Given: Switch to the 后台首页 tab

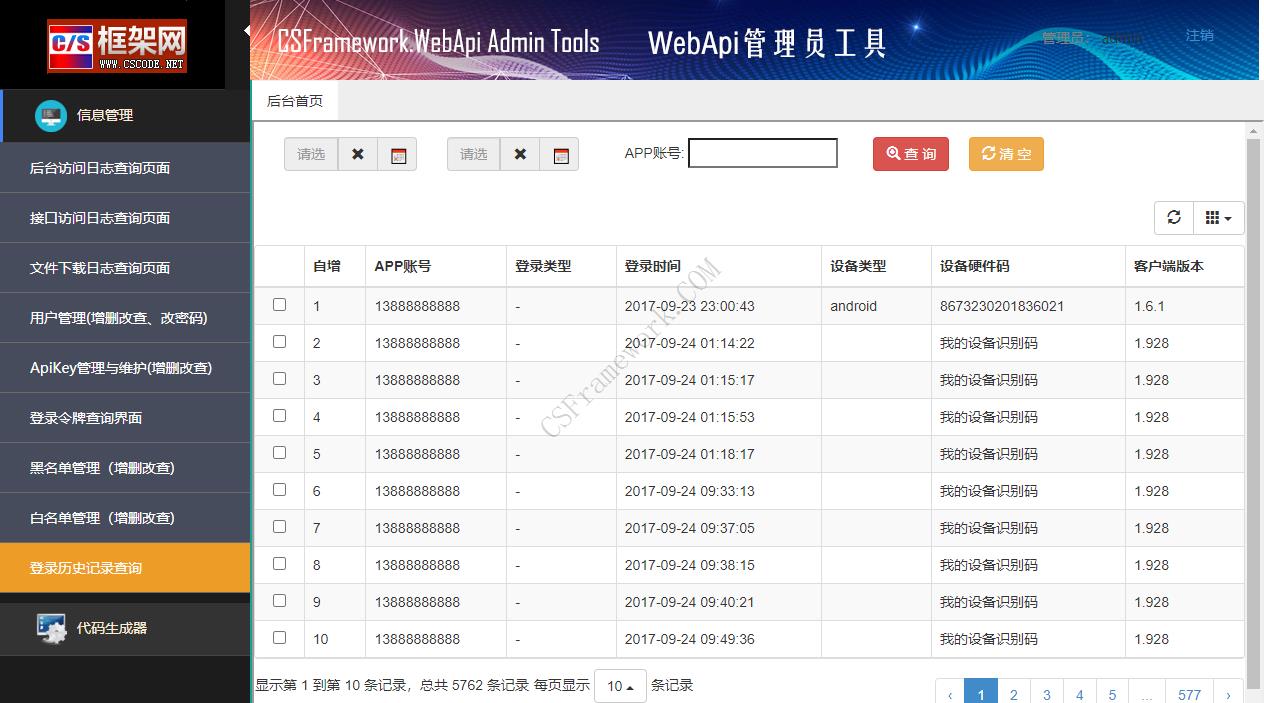Looking at the screenshot, I should tap(294, 101).
